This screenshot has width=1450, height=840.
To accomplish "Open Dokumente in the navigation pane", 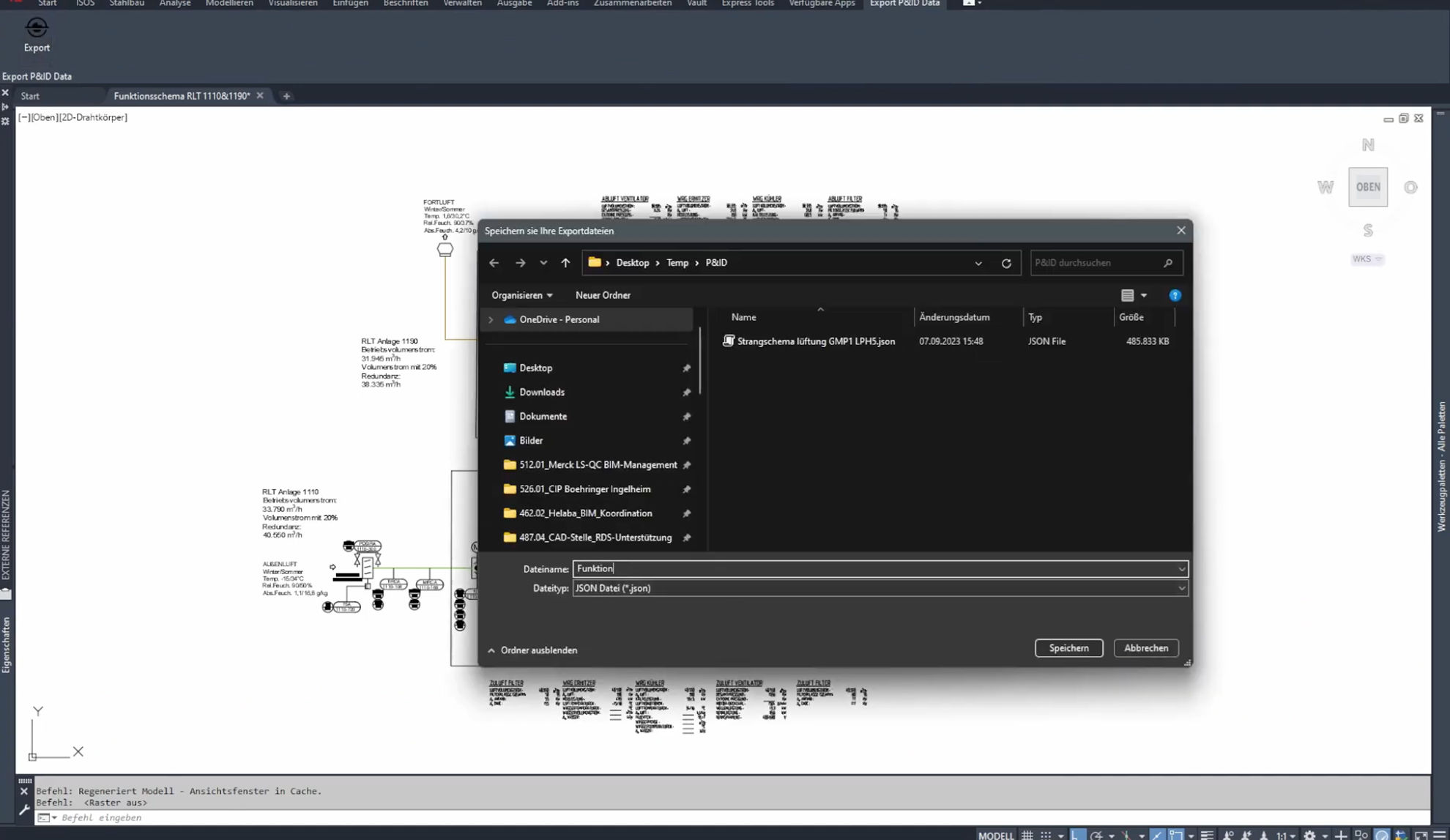I will click(543, 416).
